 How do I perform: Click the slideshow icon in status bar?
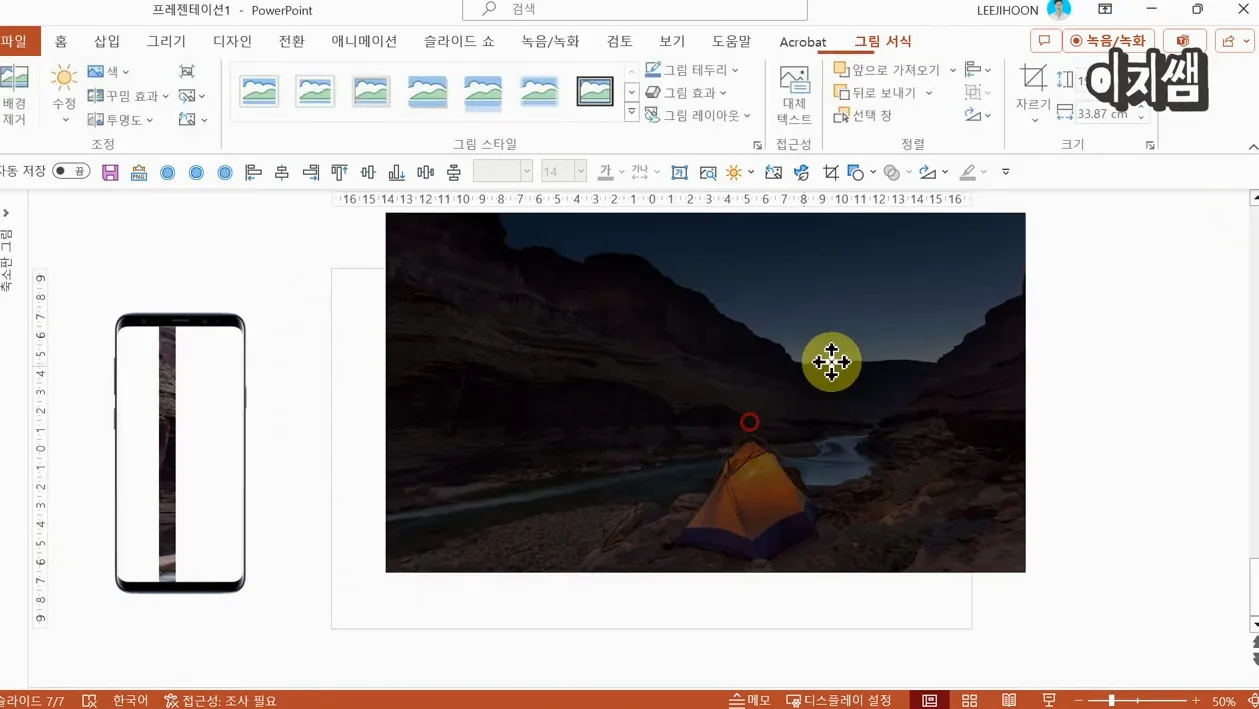[1049, 700]
